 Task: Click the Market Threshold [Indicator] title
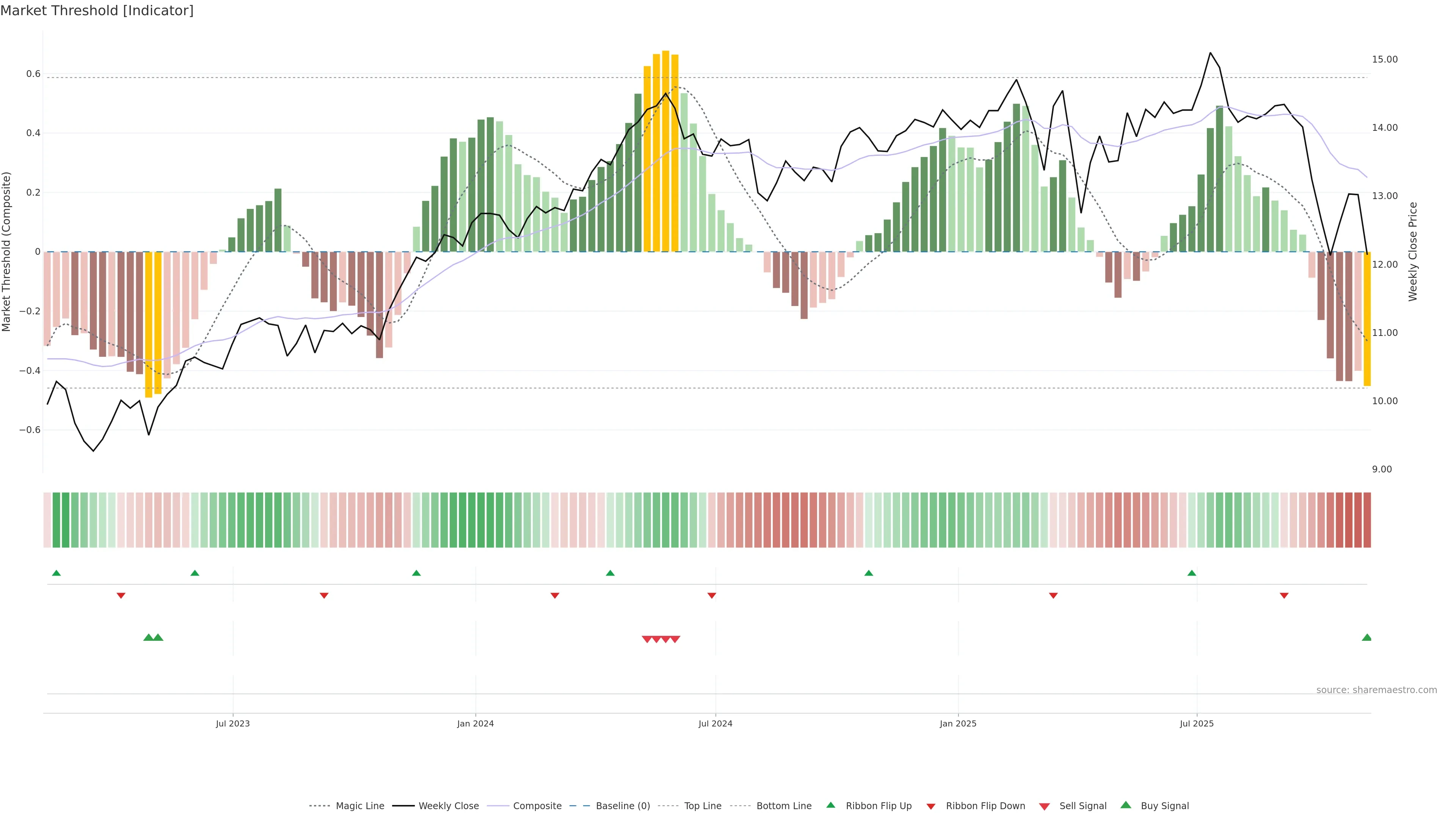point(97,11)
